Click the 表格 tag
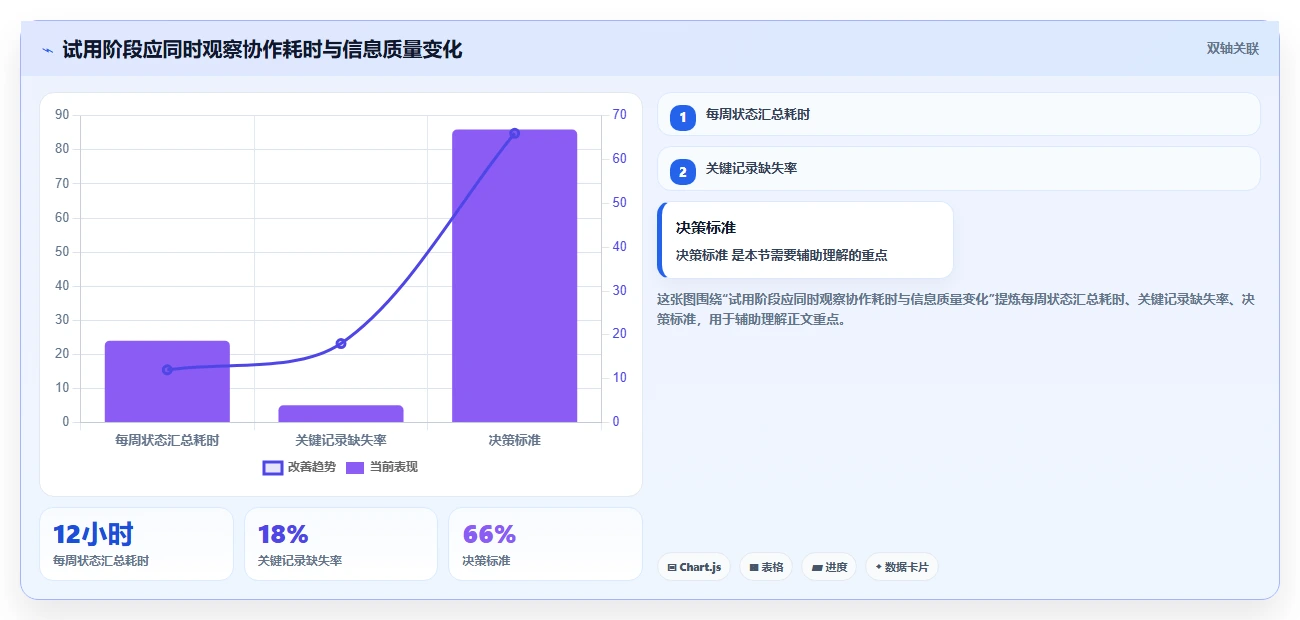The height and width of the screenshot is (620, 1300). [x=766, y=567]
